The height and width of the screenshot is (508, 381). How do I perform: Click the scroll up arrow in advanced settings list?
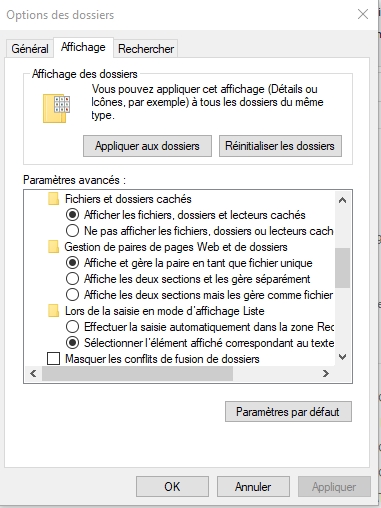(342, 200)
